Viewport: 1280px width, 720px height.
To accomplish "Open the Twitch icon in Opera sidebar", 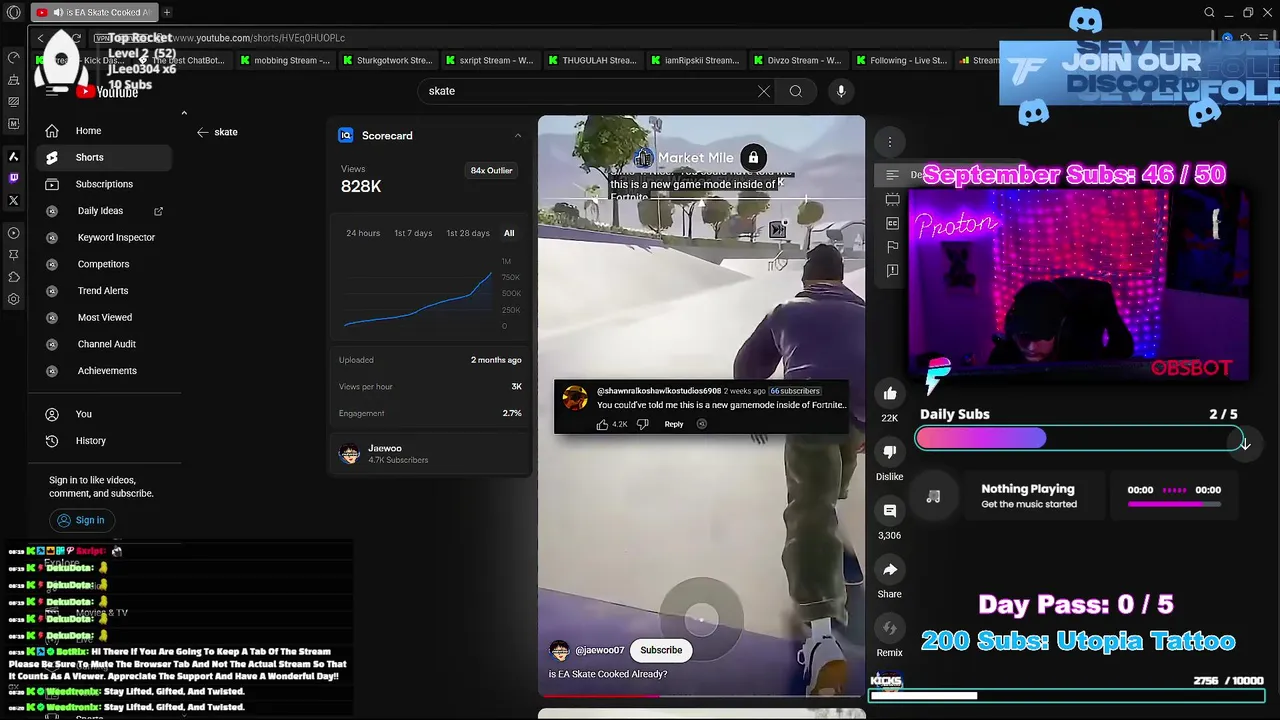I will pos(14,178).
